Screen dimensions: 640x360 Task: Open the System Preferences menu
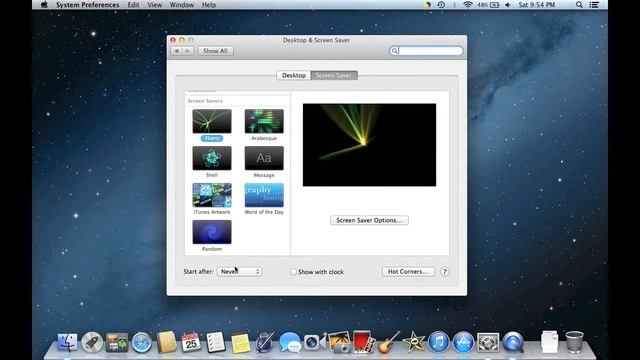tap(88, 5)
